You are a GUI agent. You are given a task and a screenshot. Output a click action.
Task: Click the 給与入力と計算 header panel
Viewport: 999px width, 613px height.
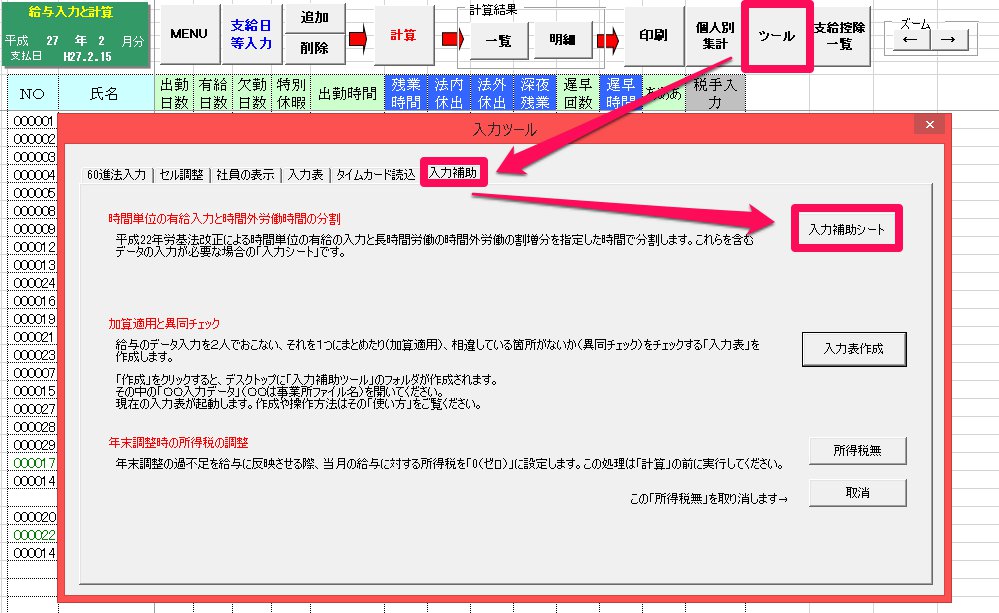[x=76, y=34]
